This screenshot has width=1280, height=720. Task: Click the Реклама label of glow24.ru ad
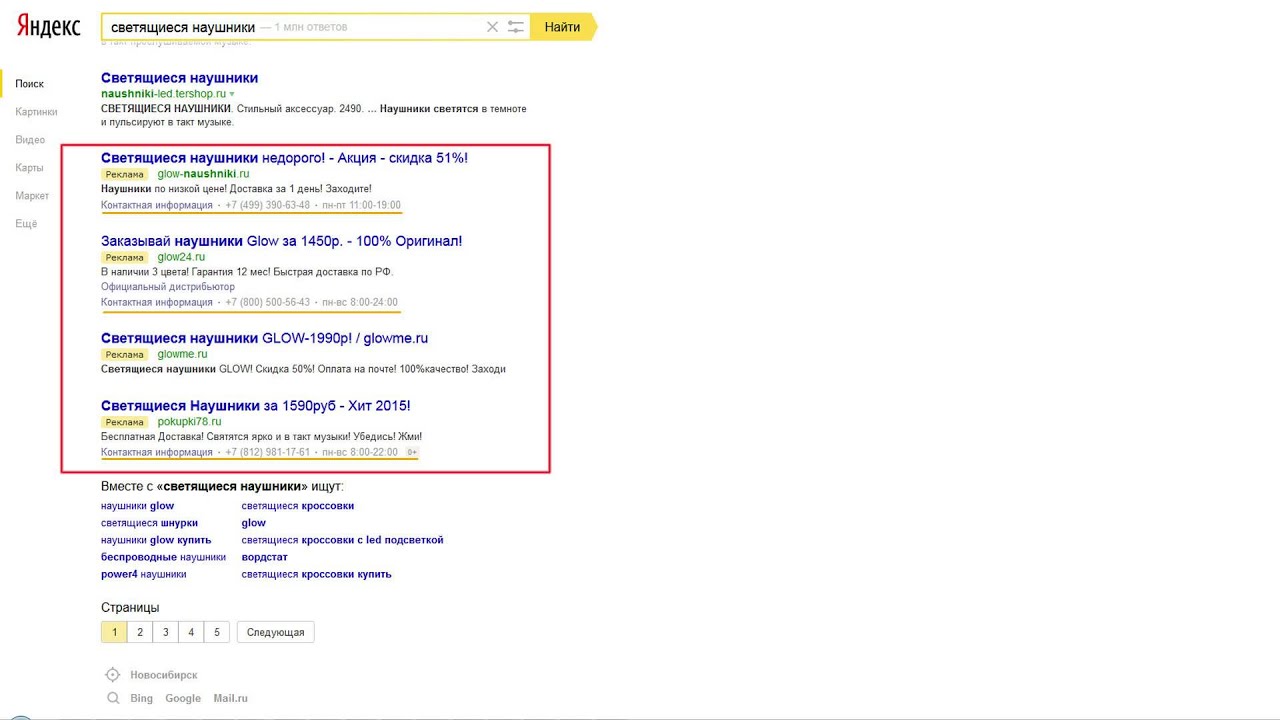tap(126, 257)
